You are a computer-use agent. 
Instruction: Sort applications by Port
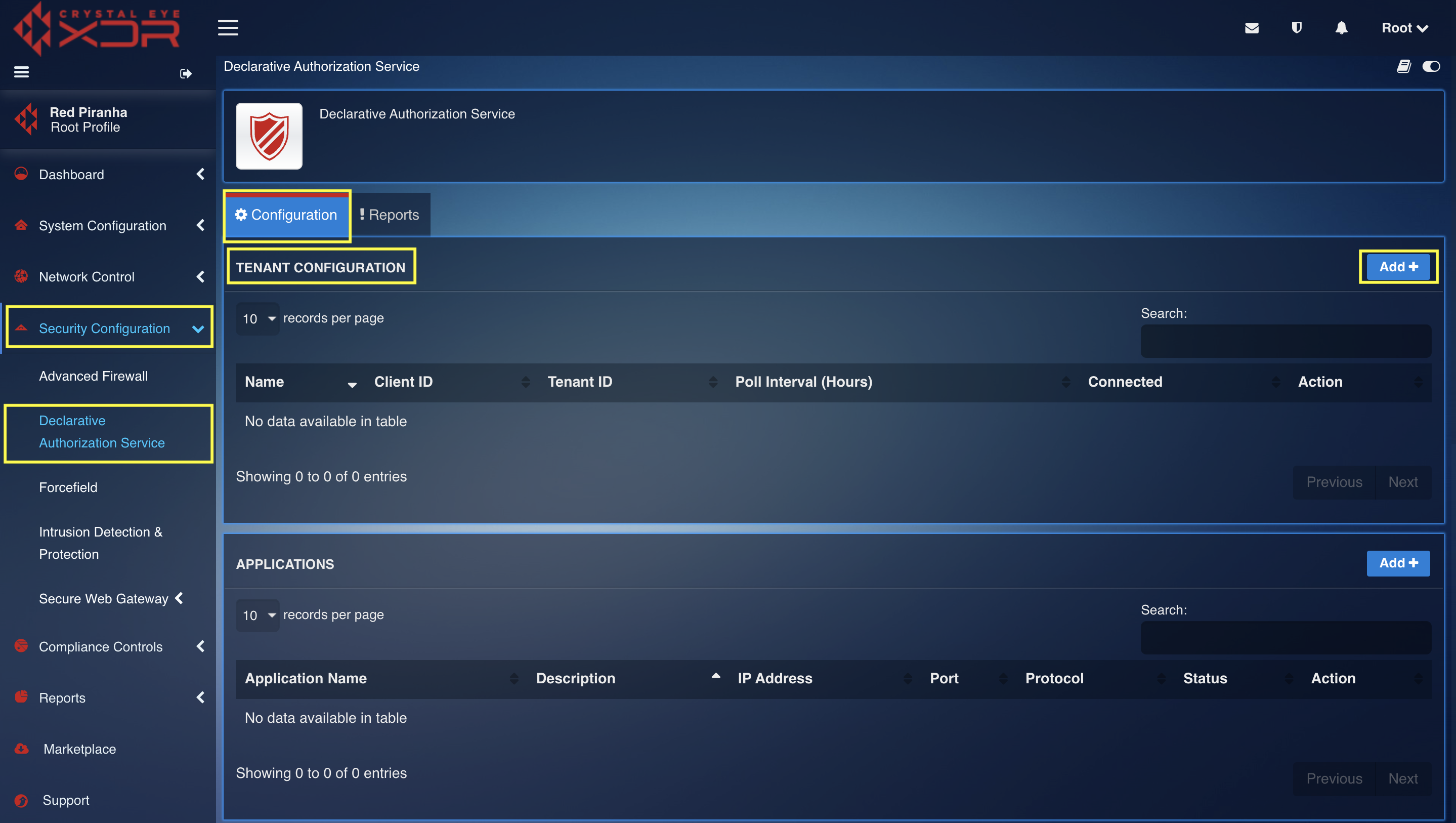(968, 678)
